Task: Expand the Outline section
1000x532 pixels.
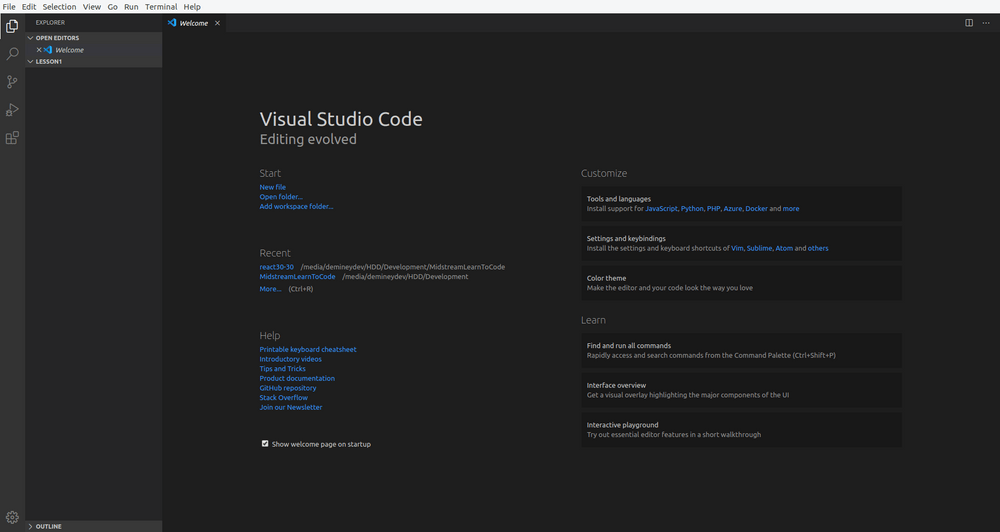Action: coord(94,526)
